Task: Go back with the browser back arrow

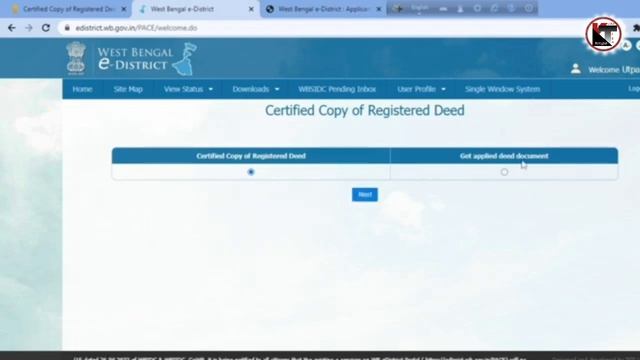Action: pos(11,28)
